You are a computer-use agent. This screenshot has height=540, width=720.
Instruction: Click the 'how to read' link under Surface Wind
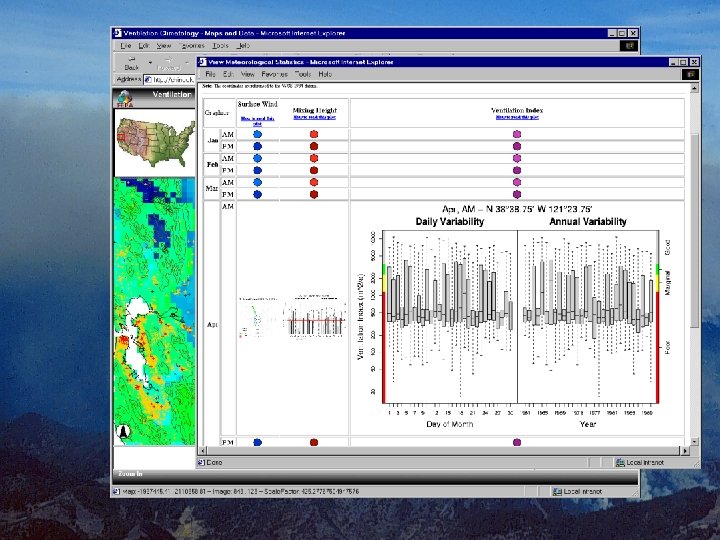257,119
